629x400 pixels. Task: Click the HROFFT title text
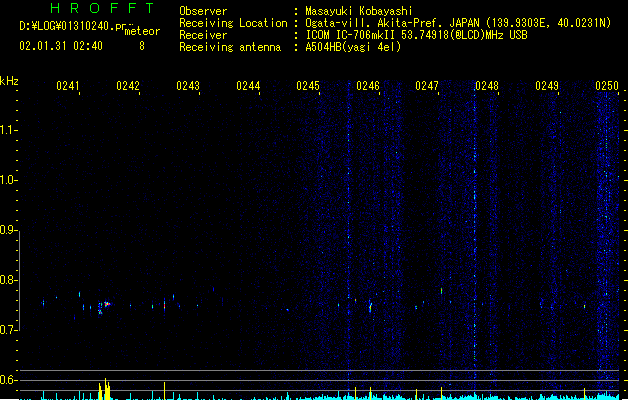[x=103, y=8]
